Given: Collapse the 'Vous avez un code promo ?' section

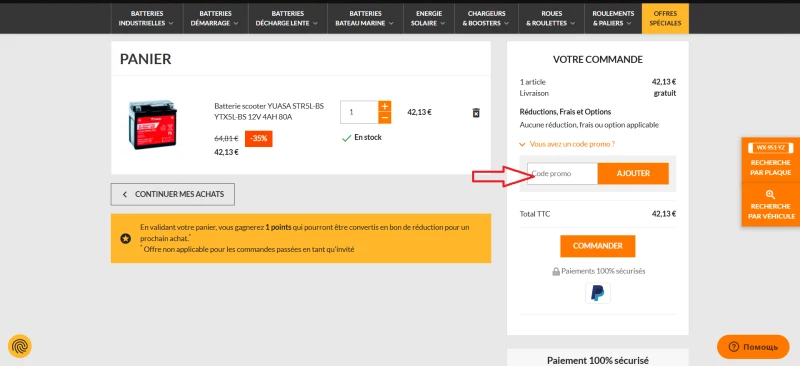Looking at the screenshot, I should (x=567, y=144).
